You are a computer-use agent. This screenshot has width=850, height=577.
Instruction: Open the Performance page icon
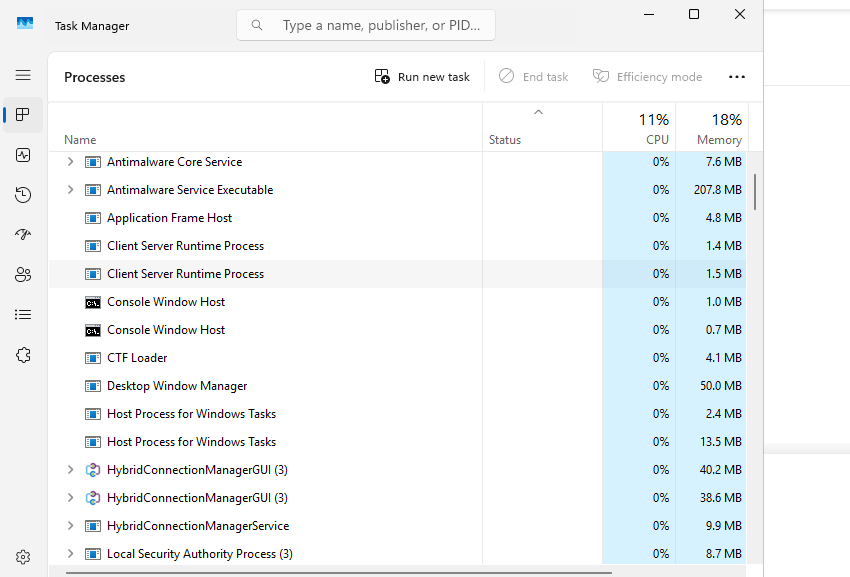click(x=23, y=155)
